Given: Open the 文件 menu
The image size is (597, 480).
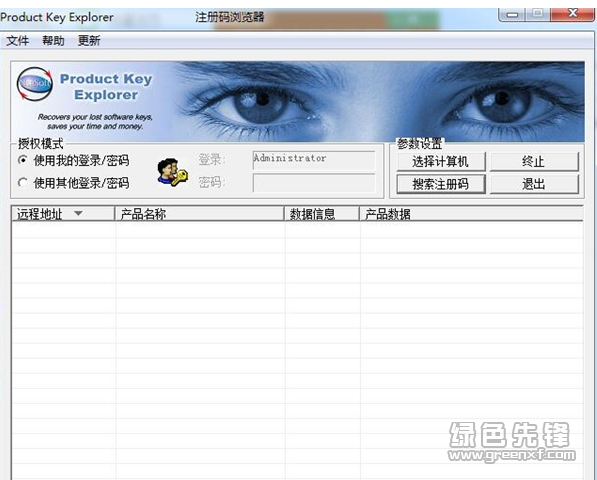Looking at the screenshot, I should 17,40.
